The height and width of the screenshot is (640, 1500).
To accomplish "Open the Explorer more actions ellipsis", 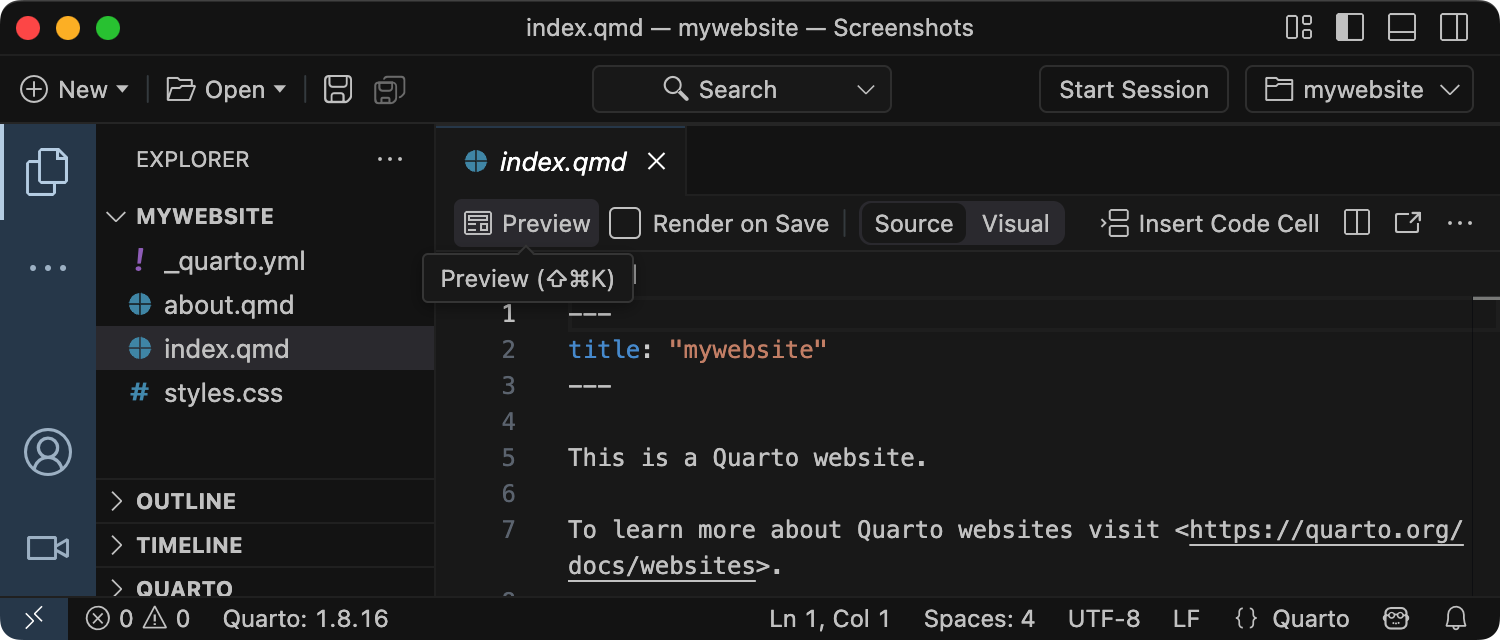I will click(389, 159).
